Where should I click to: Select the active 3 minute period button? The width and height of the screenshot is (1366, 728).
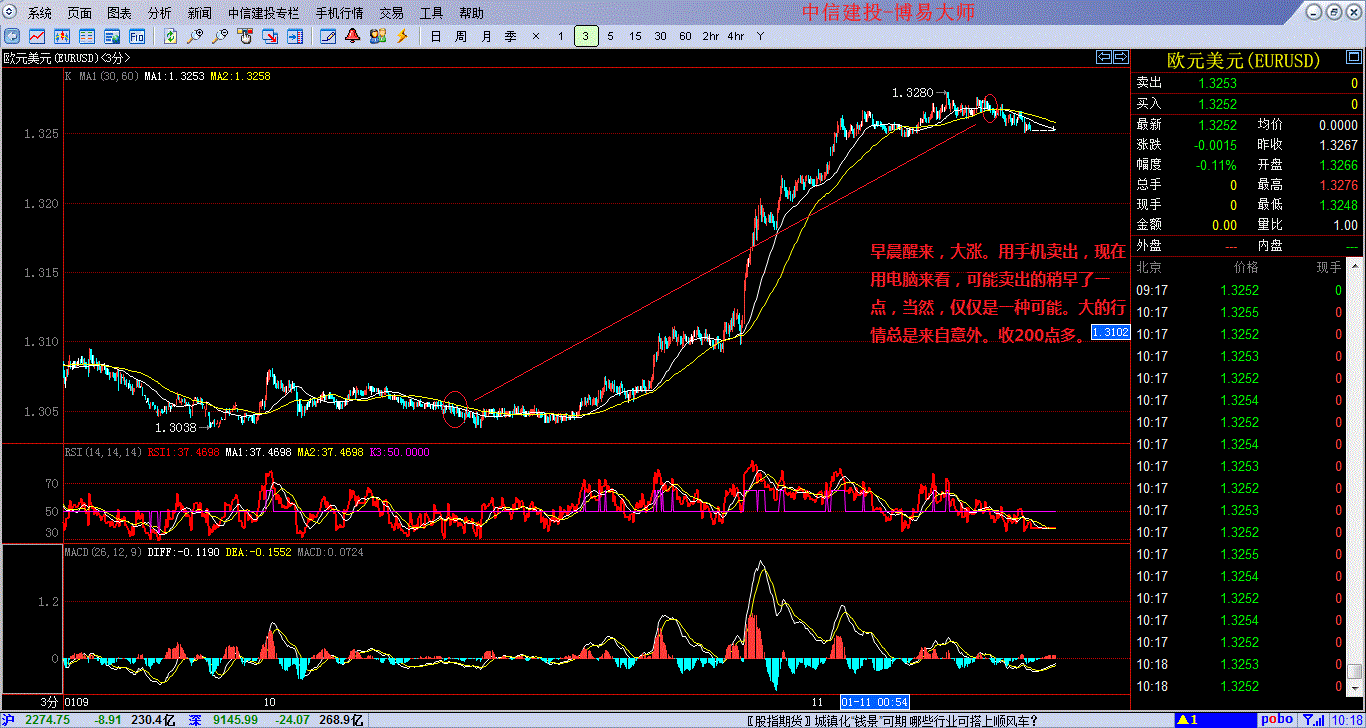coord(586,36)
